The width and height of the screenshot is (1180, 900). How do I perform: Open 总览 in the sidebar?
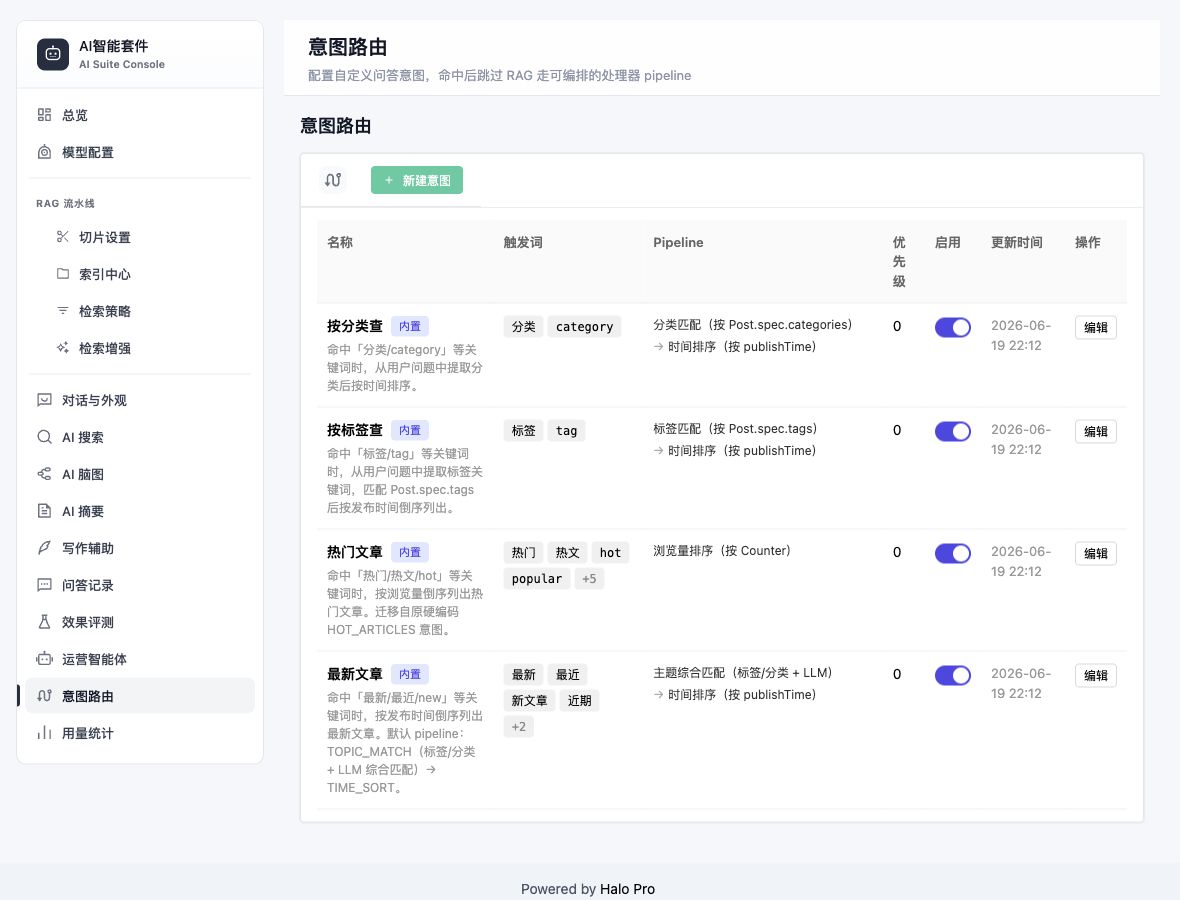click(x=140, y=114)
